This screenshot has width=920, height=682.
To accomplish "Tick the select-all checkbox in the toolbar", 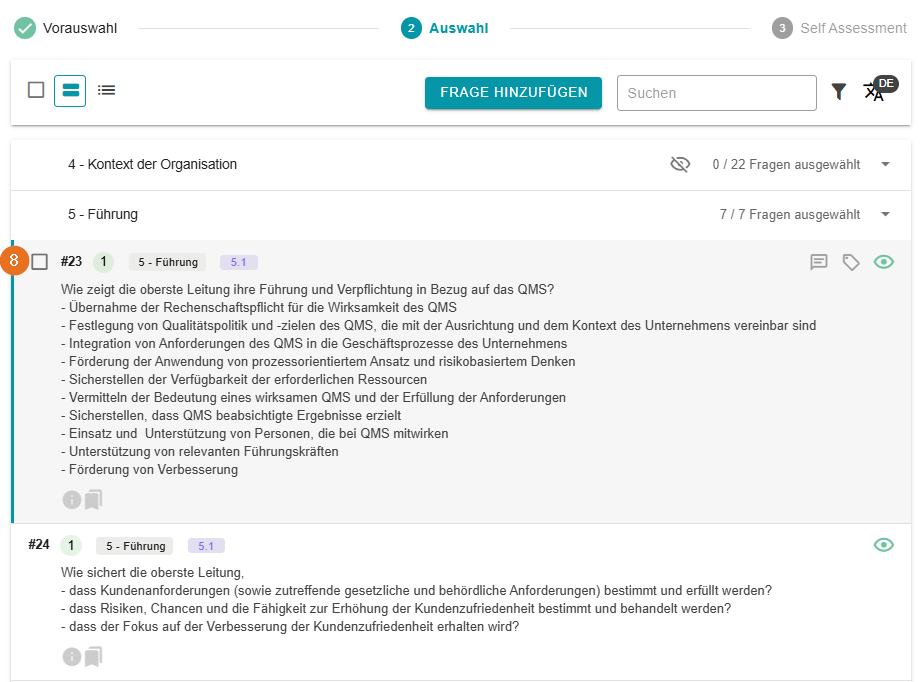I will [x=36, y=90].
